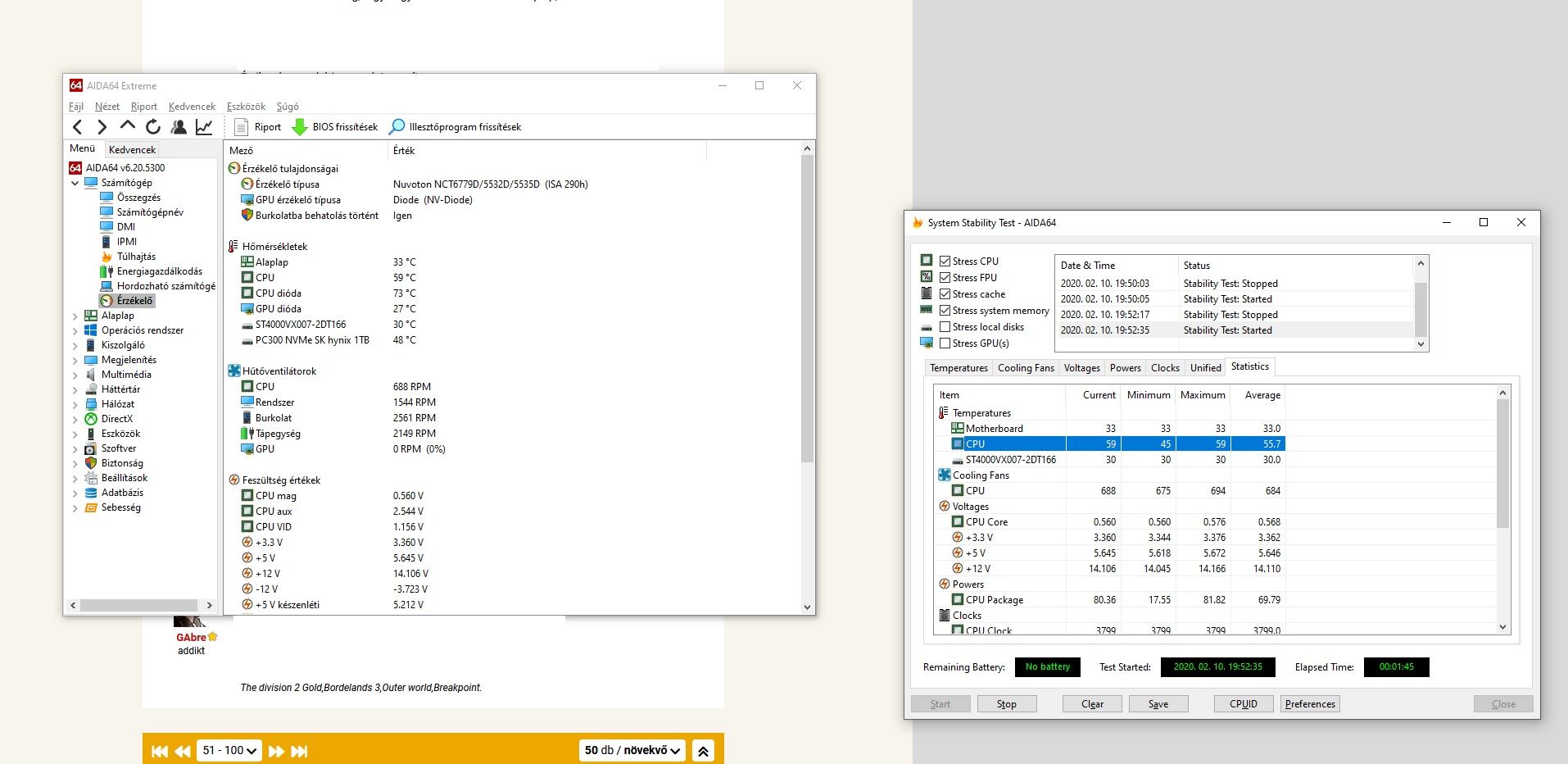This screenshot has height=764, width=1568.
Task: Go forward using AIDA64 toolbar forward arrow
Action: (x=102, y=127)
